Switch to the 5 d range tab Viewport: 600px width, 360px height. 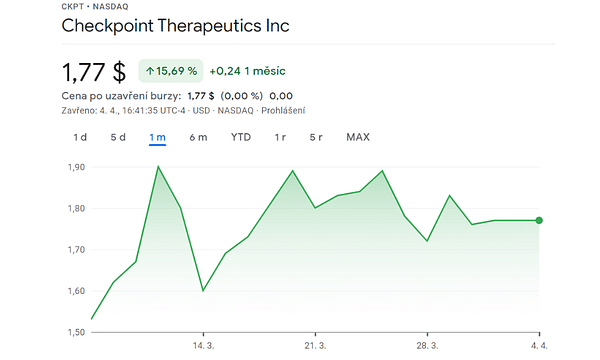[118, 137]
